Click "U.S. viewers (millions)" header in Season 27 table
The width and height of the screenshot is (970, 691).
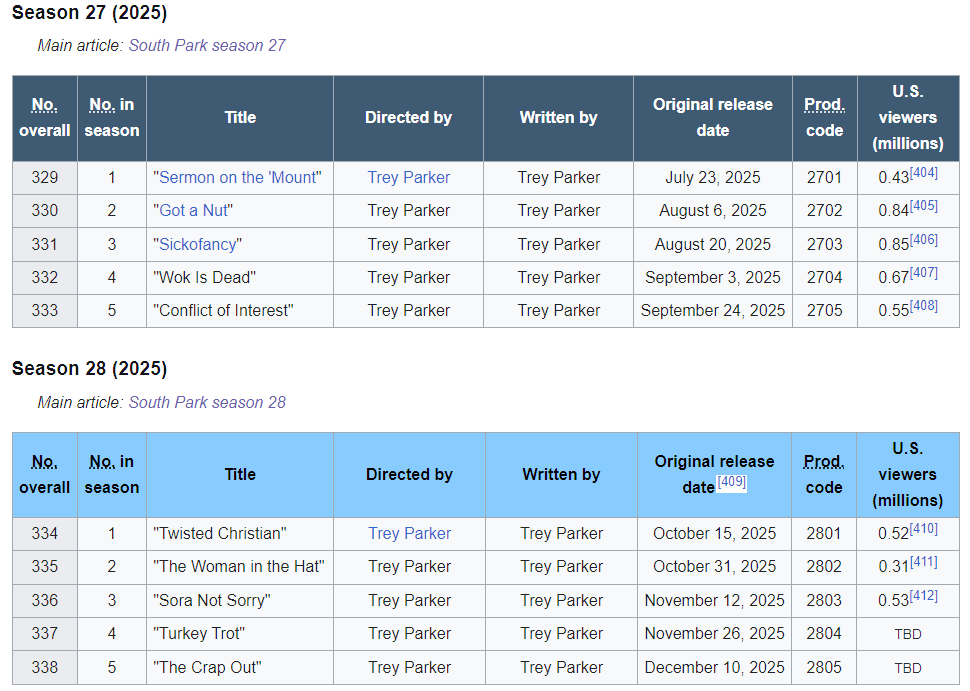pyautogui.click(x=908, y=118)
